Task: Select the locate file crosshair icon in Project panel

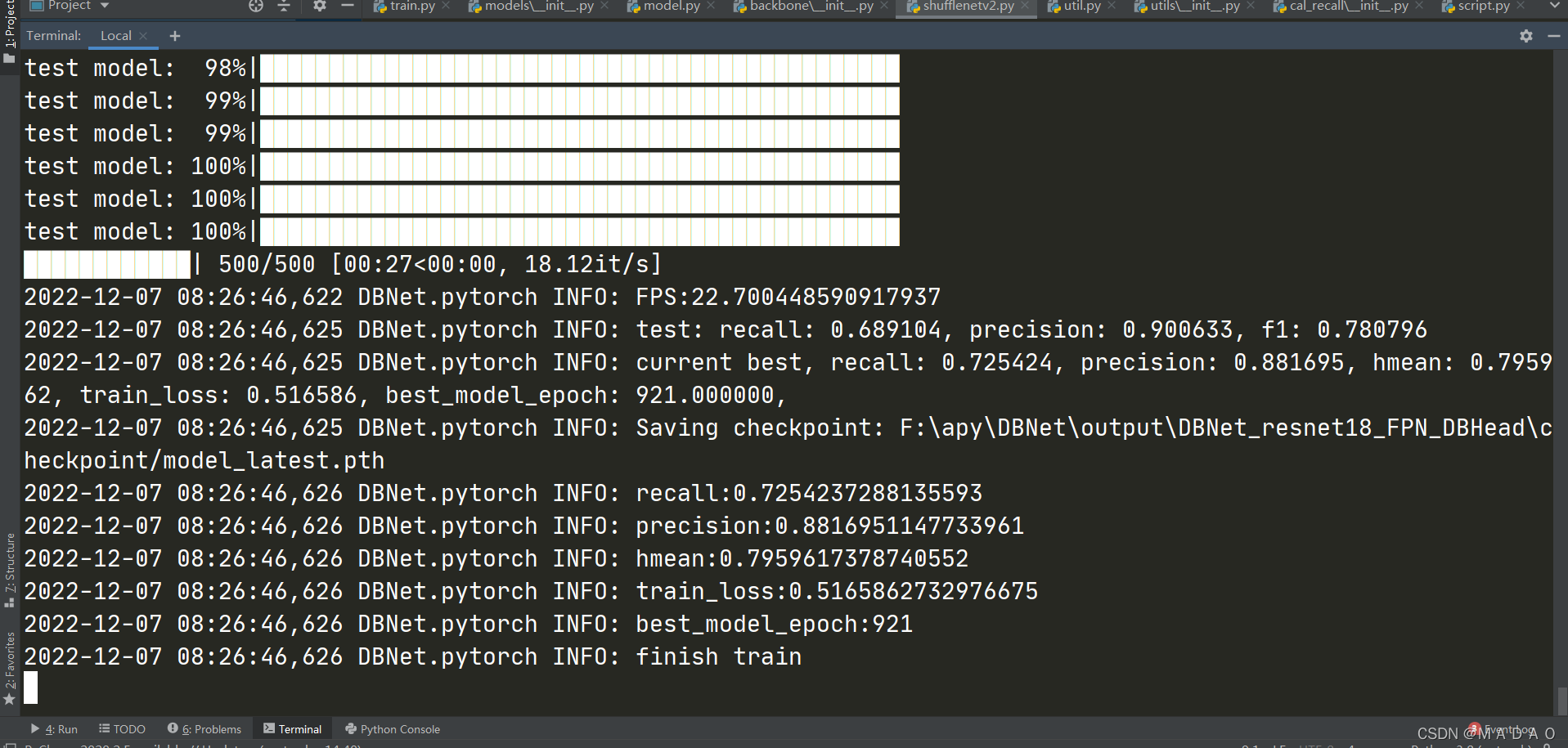Action: 256,7
